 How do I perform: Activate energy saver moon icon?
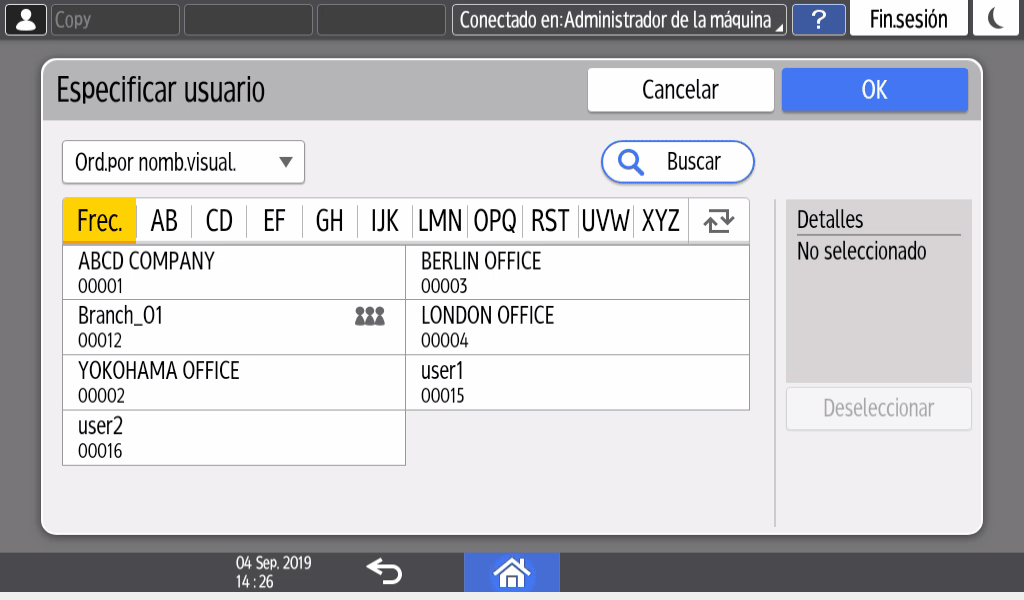pos(996,19)
